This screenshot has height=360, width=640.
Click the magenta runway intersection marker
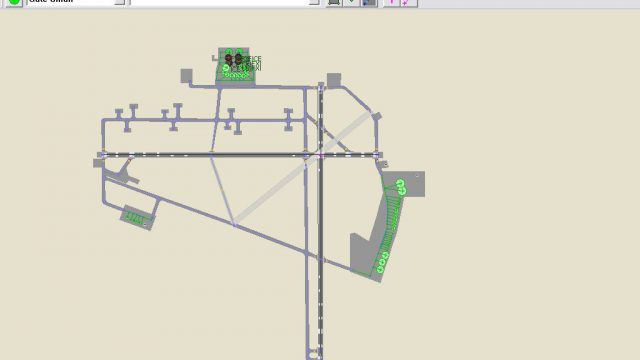321,155
